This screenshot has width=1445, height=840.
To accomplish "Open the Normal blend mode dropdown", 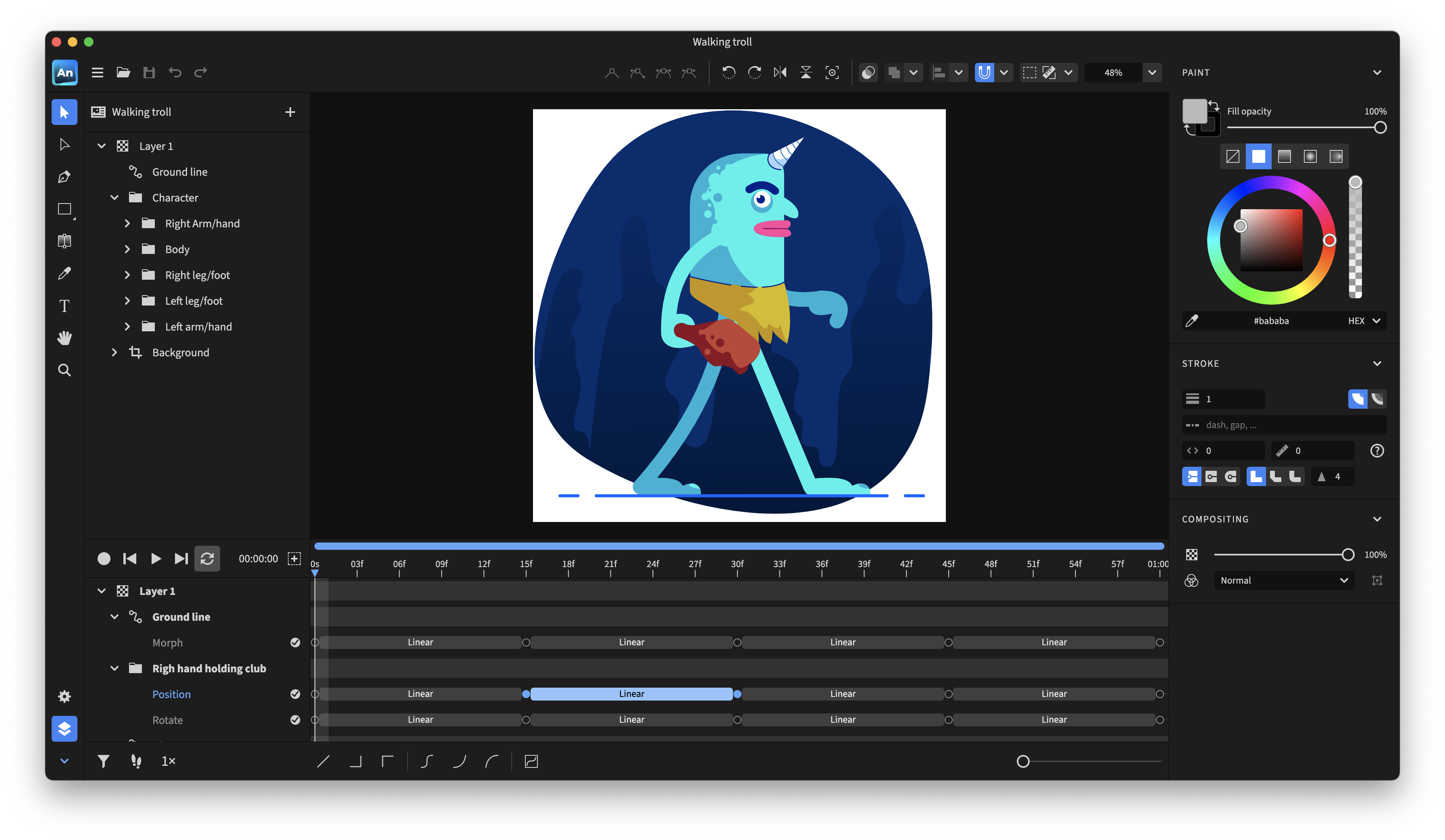I will coord(1284,580).
